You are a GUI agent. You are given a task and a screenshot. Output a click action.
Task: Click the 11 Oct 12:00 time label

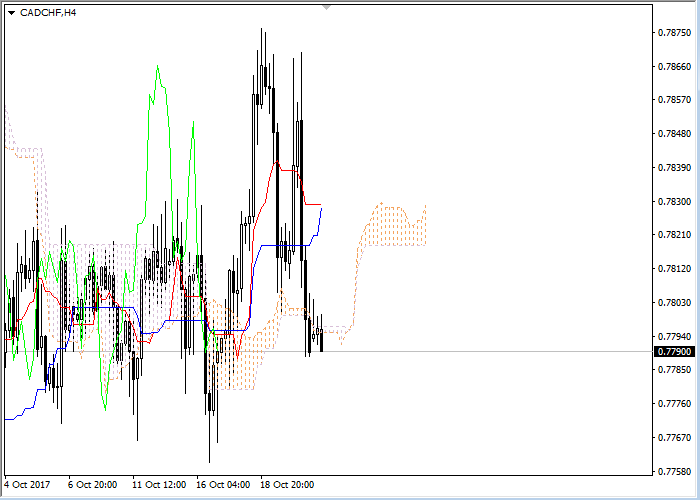click(159, 485)
